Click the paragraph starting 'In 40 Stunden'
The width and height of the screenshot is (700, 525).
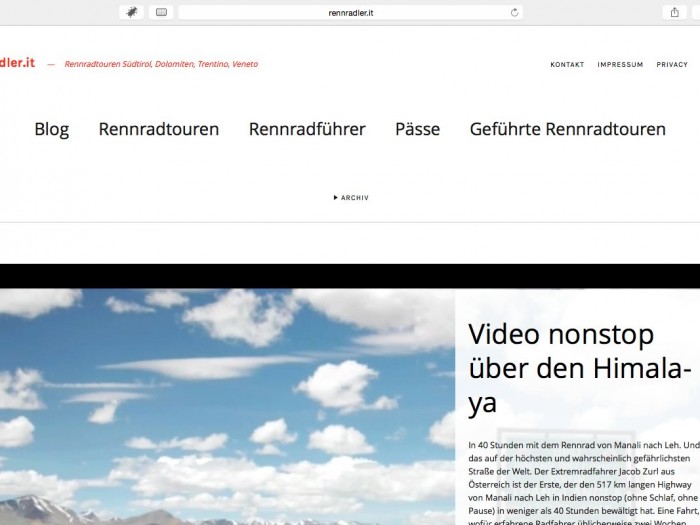584,484
